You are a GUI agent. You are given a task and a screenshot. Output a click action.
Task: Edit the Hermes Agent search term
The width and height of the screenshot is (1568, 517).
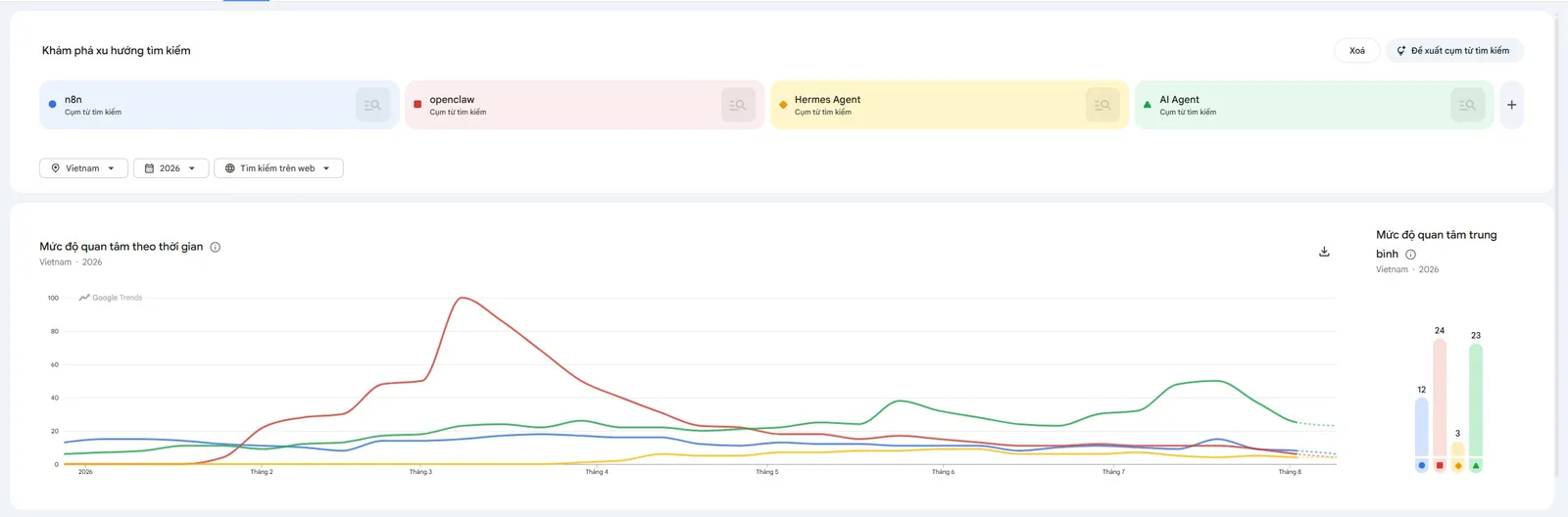[x=827, y=100]
